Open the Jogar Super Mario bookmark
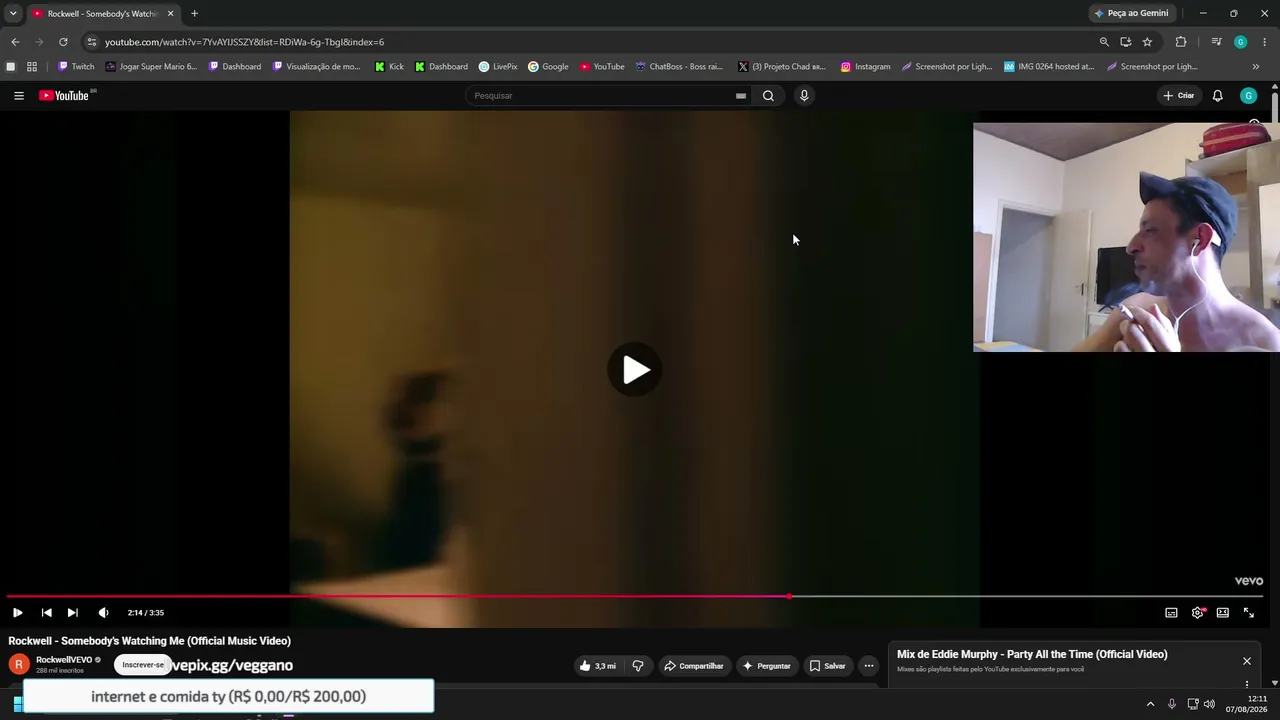The width and height of the screenshot is (1280, 720). click(x=151, y=67)
